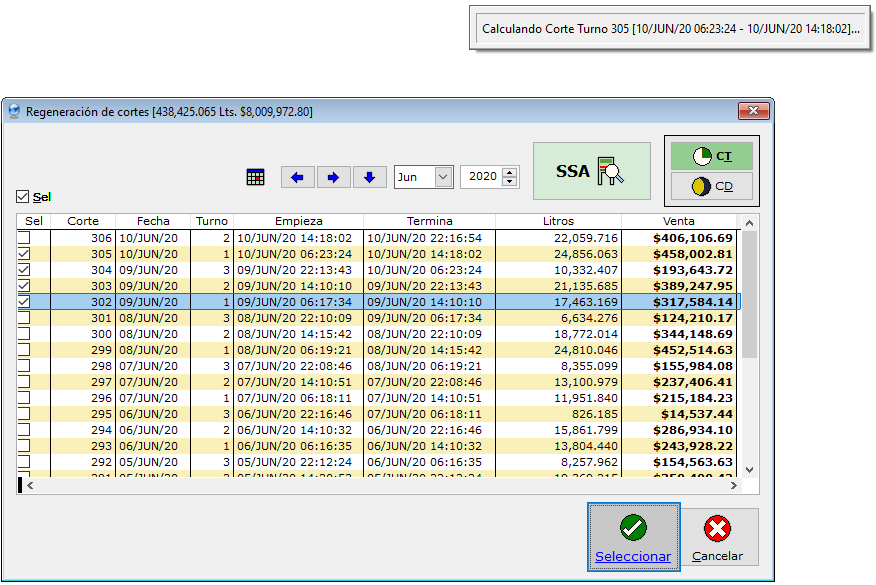Viewport: 876px width, 585px height.
Task: Enable the checkbox for corte 300
Action: click(24, 334)
